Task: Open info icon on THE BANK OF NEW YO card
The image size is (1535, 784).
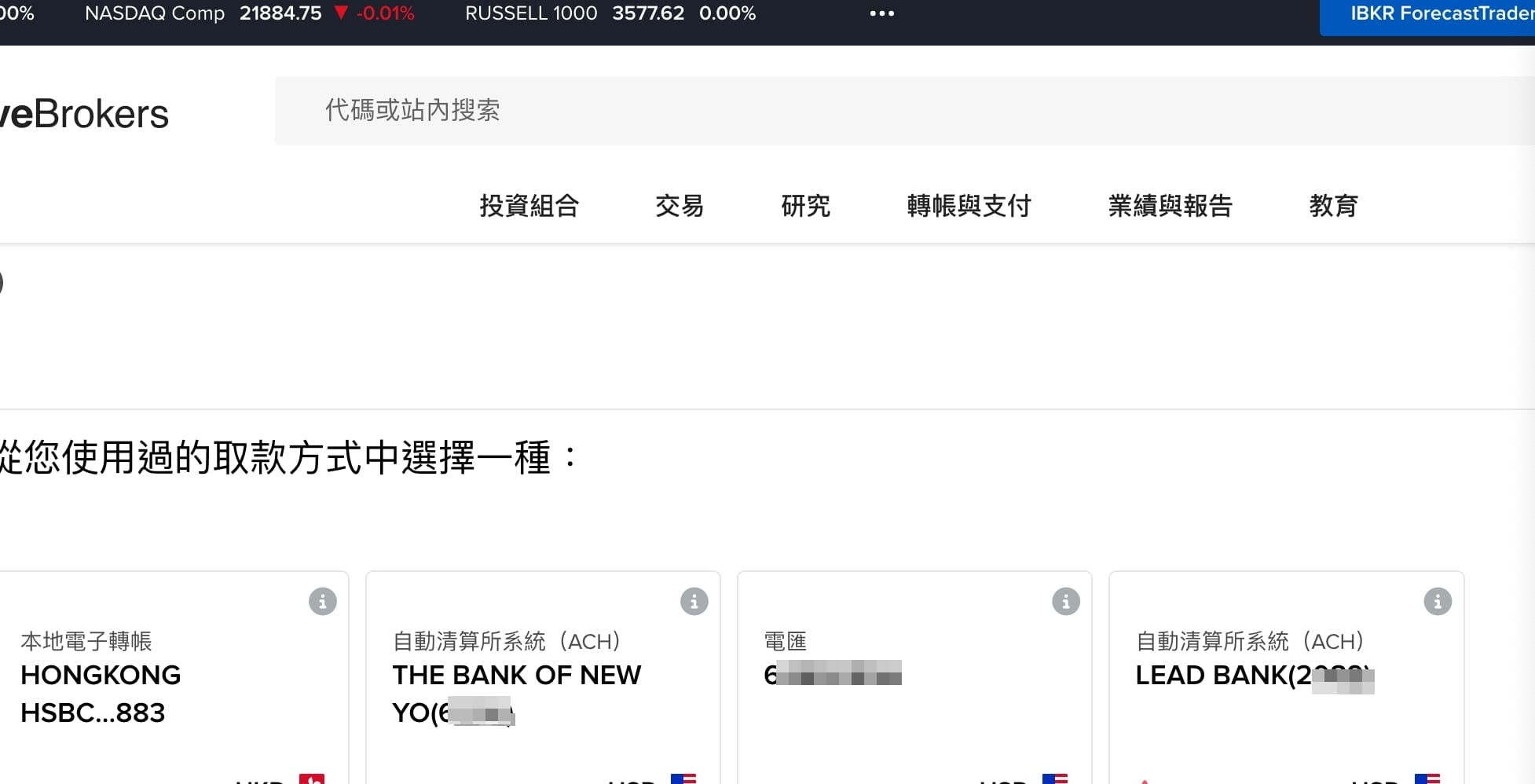Action: tap(694, 602)
